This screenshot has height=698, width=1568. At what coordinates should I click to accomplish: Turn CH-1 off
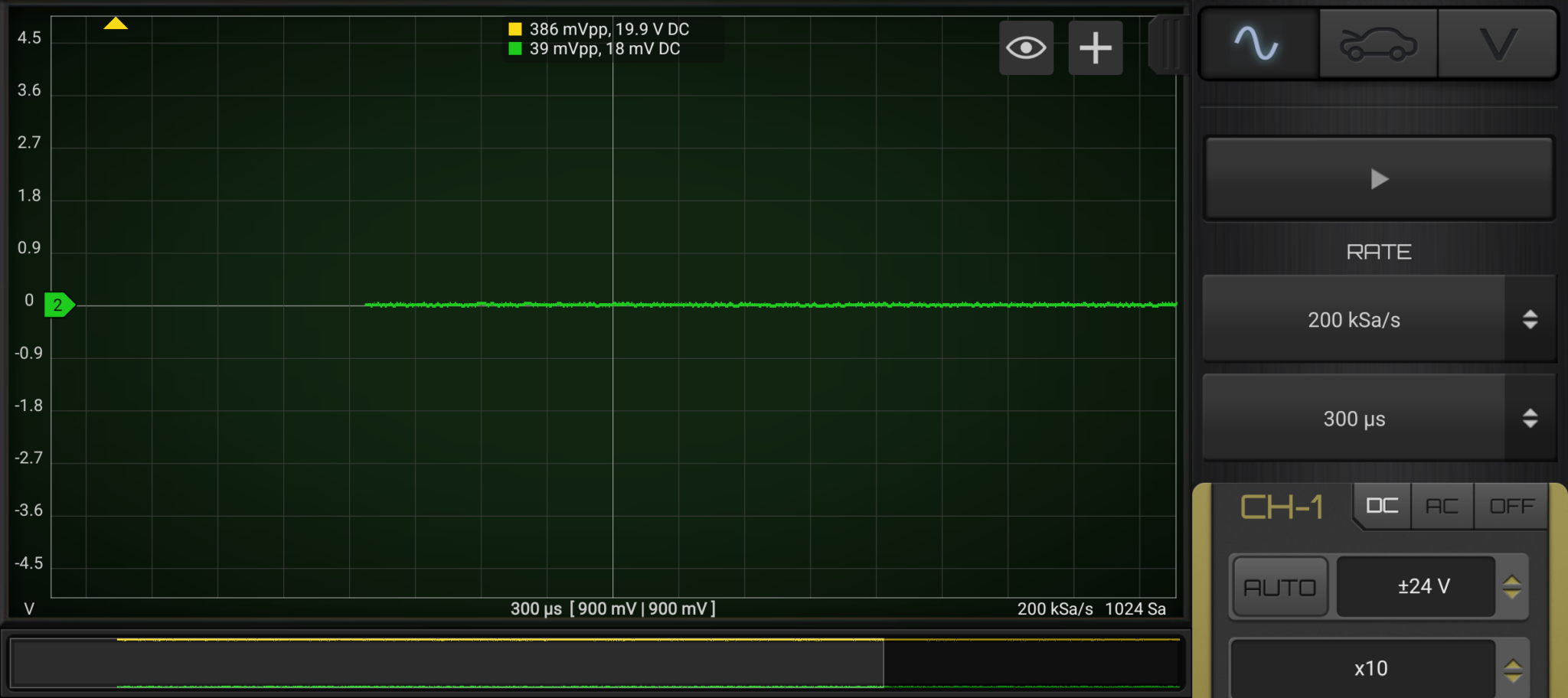pos(1511,506)
